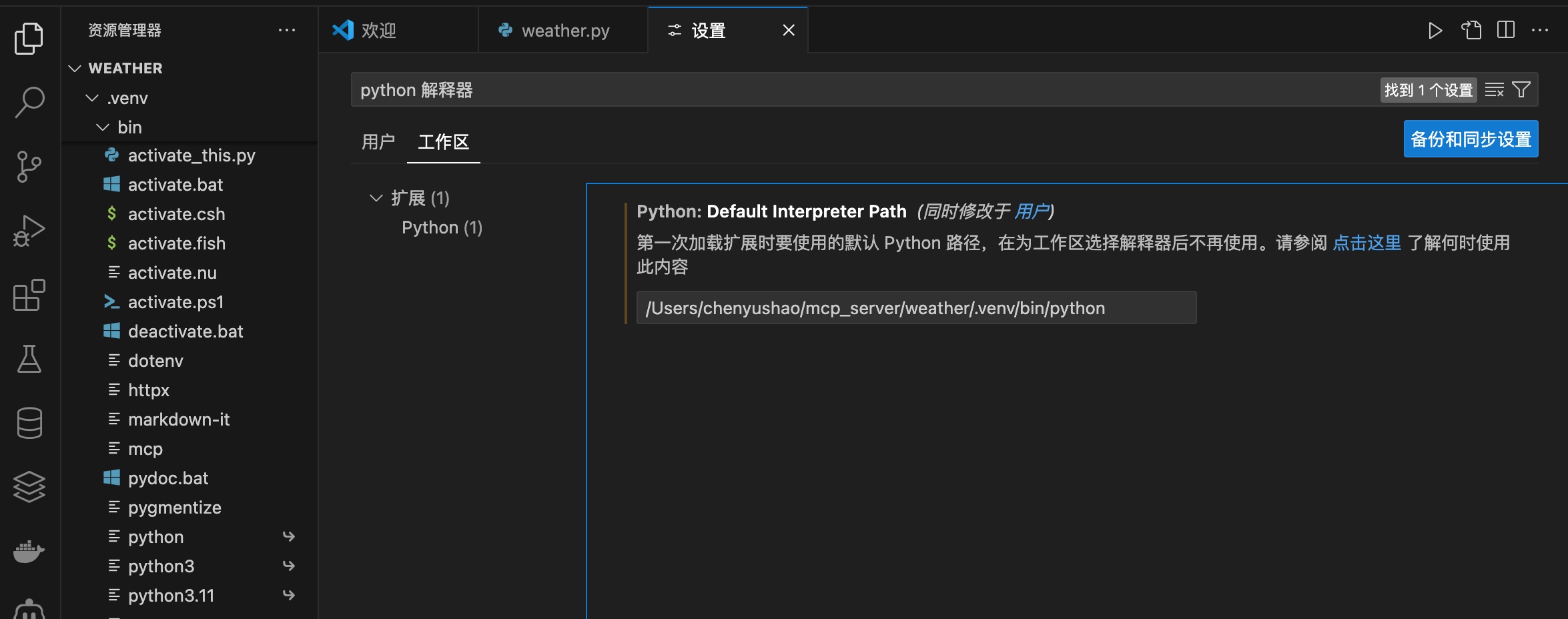Open the Explorer view in activity bar
The image size is (1568, 619).
click(x=29, y=38)
